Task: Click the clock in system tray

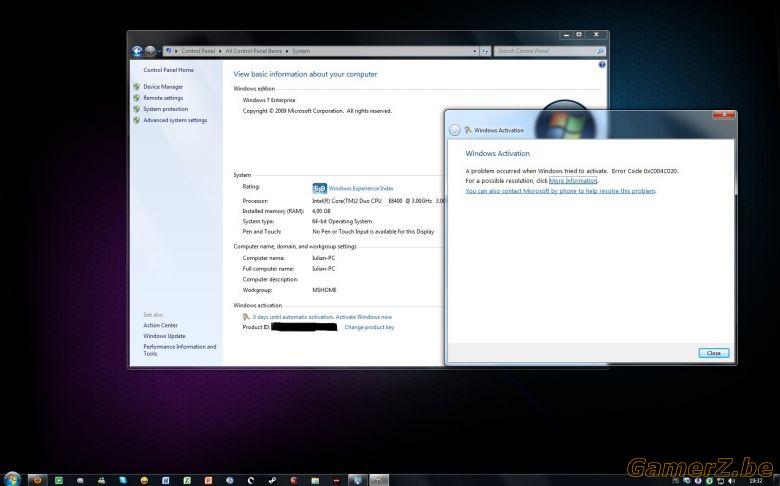Action: tap(756, 481)
